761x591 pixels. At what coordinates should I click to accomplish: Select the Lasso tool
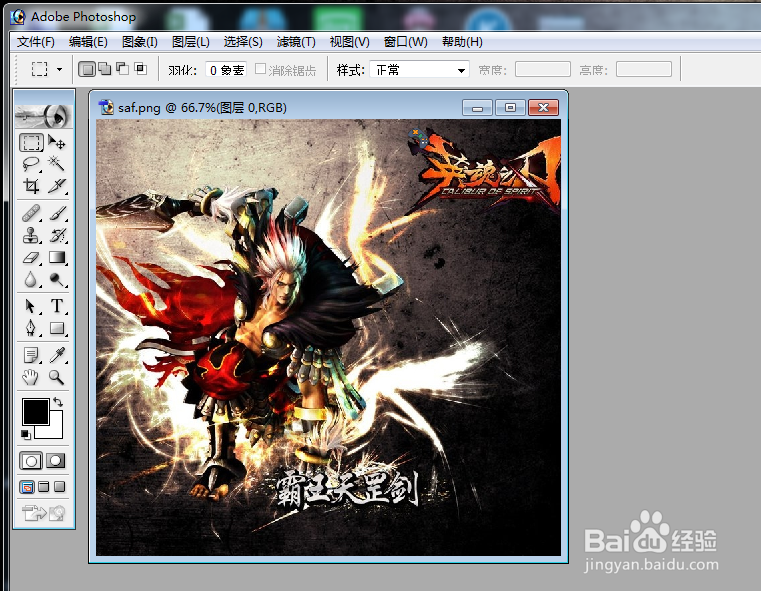click(x=32, y=164)
